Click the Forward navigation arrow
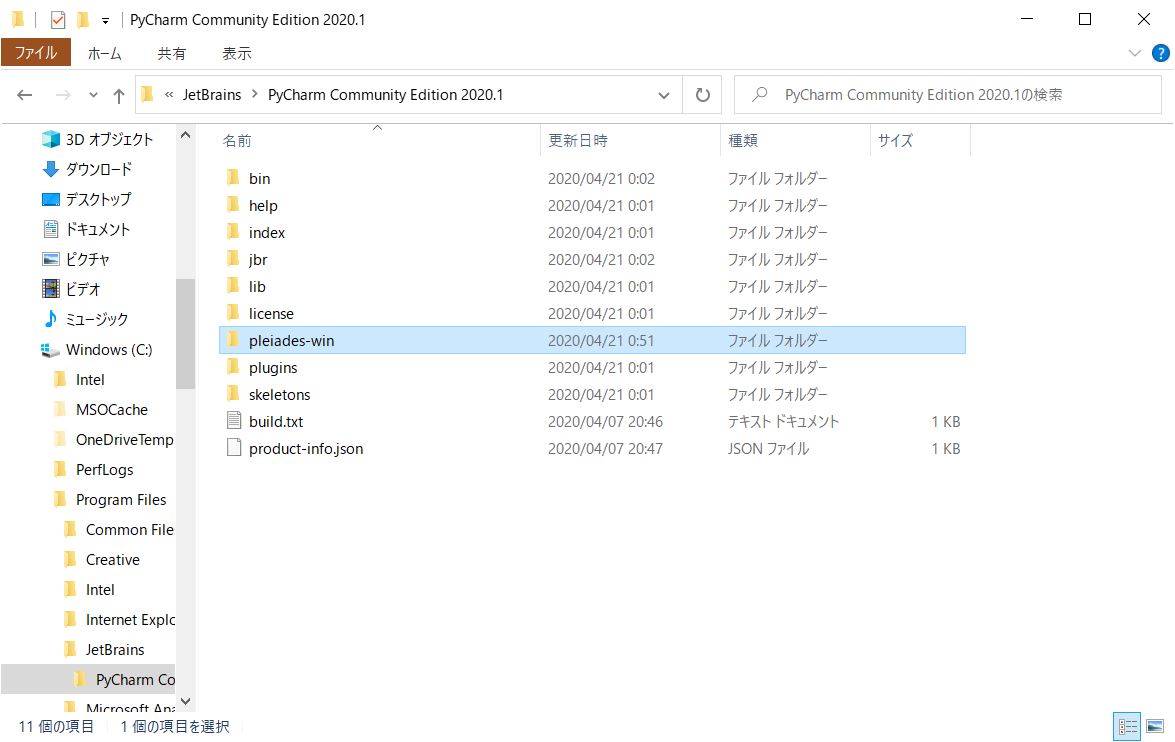Viewport: 1175px width, 742px height. (x=64, y=95)
